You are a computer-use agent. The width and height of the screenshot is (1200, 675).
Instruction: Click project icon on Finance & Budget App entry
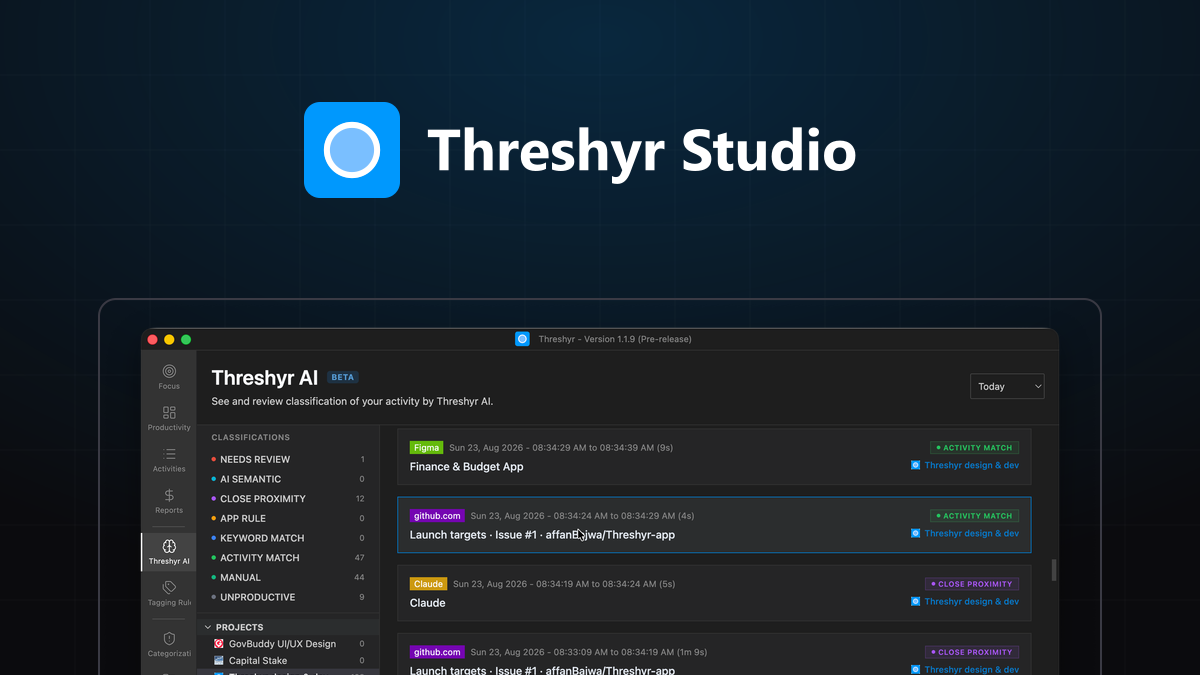click(x=915, y=465)
